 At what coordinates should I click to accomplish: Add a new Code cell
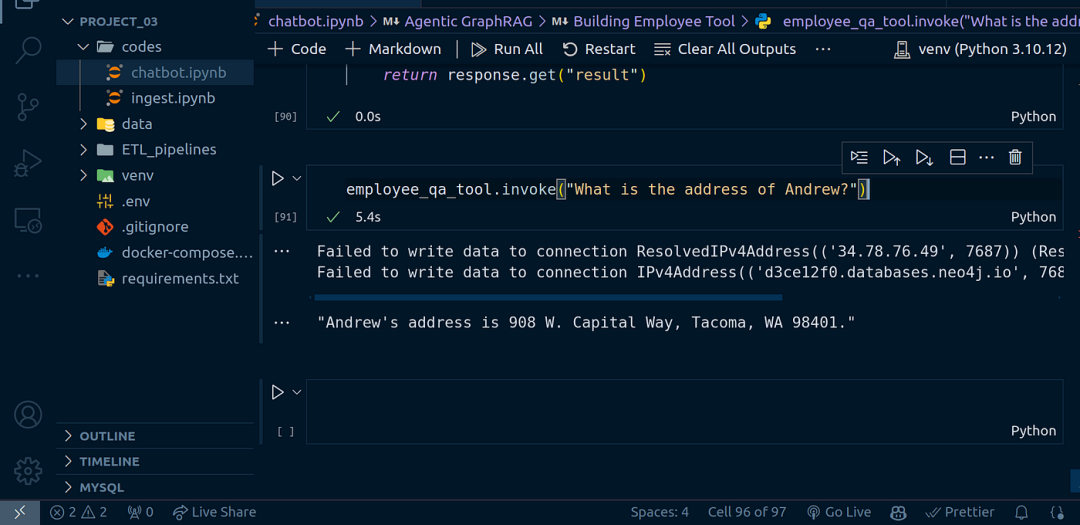pyautogui.click(x=296, y=49)
